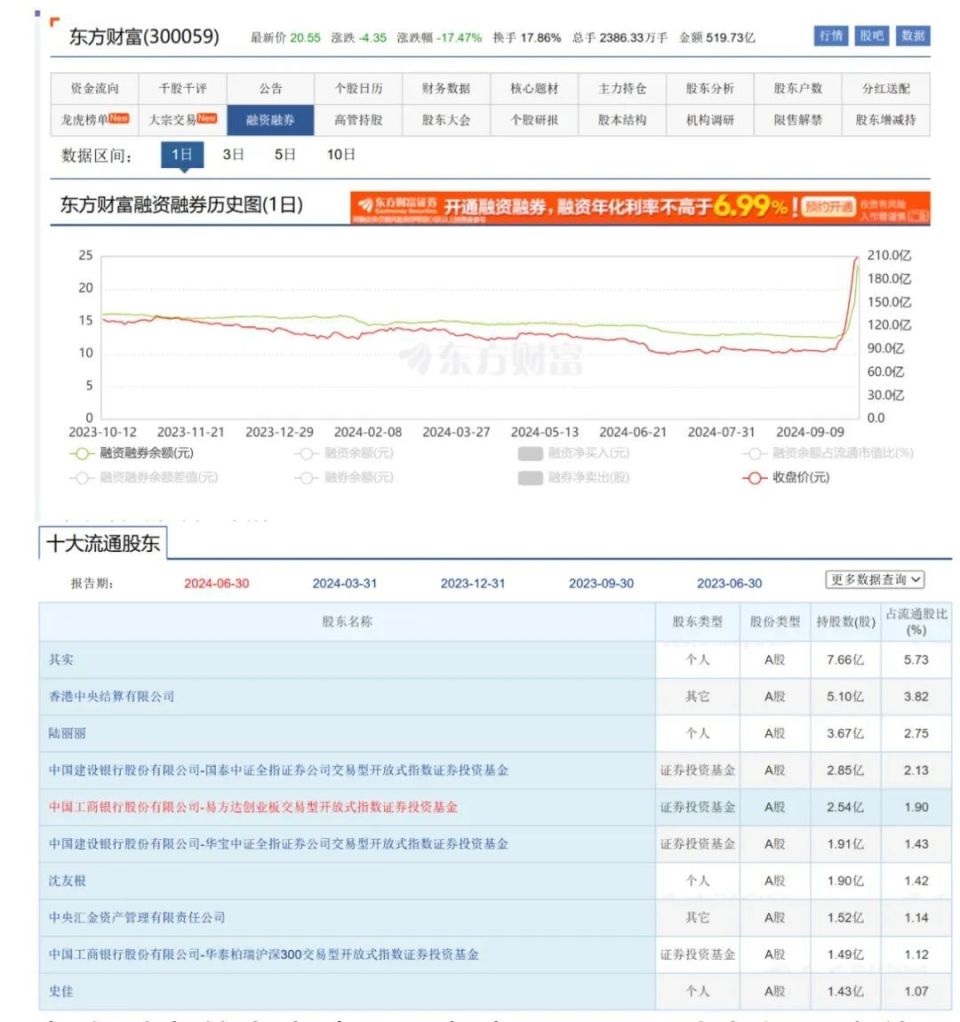This screenshot has width=960, height=1022.
Task: Toggle 融资融券余额差值(元) legend series
Action: click(143, 478)
